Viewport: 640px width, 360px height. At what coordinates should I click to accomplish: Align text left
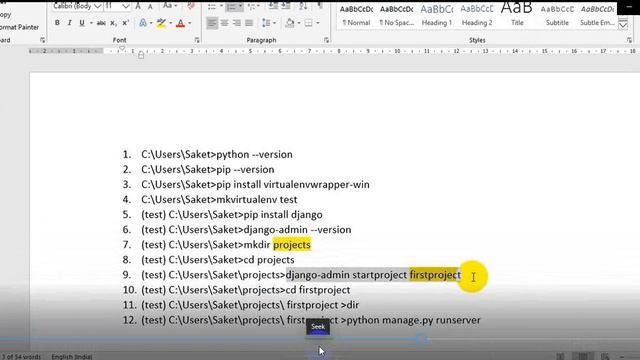coord(212,23)
